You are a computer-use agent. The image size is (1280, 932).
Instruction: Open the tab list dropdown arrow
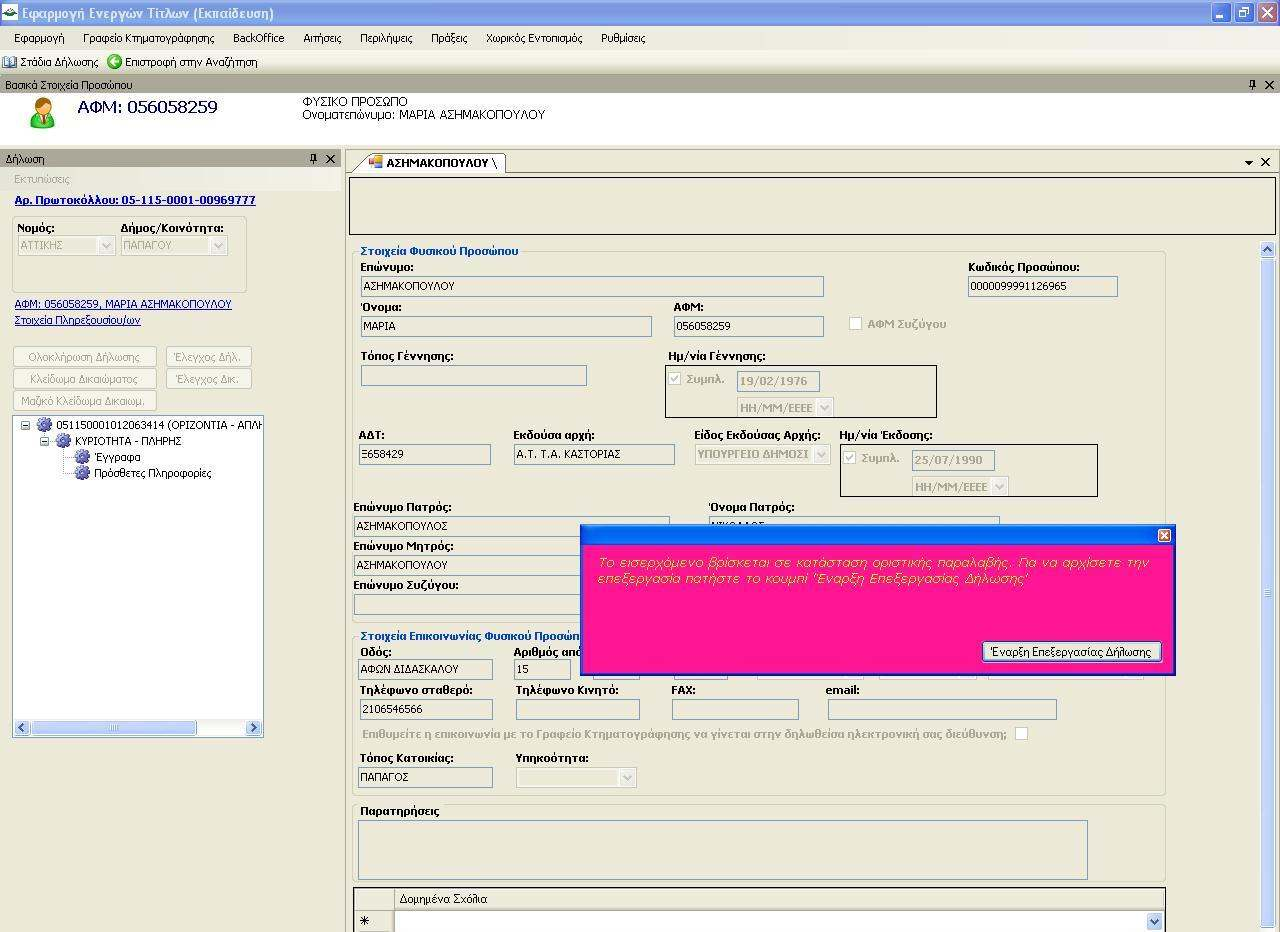tap(1249, 162)
